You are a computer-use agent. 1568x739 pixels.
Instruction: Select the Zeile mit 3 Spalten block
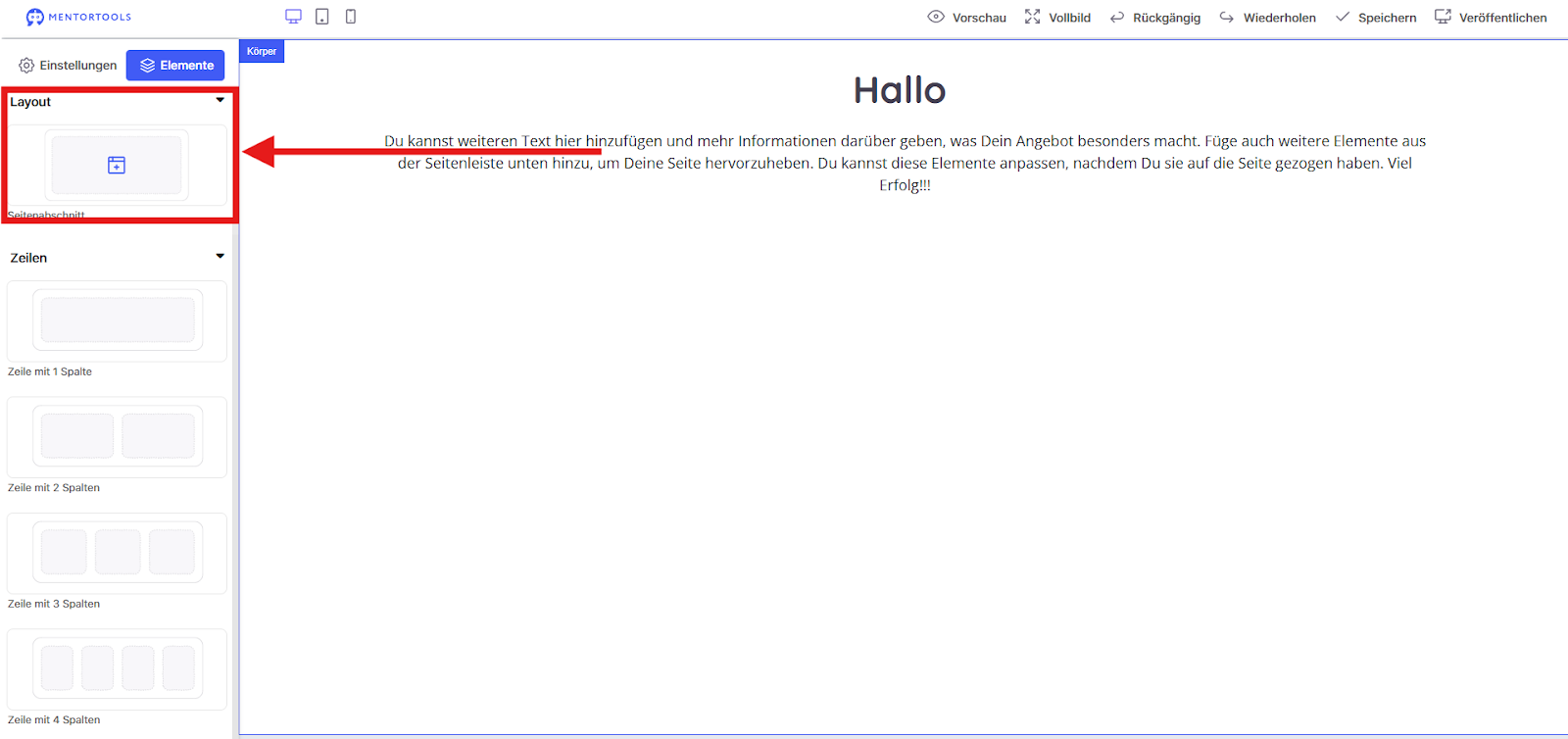tap(118, 552)
